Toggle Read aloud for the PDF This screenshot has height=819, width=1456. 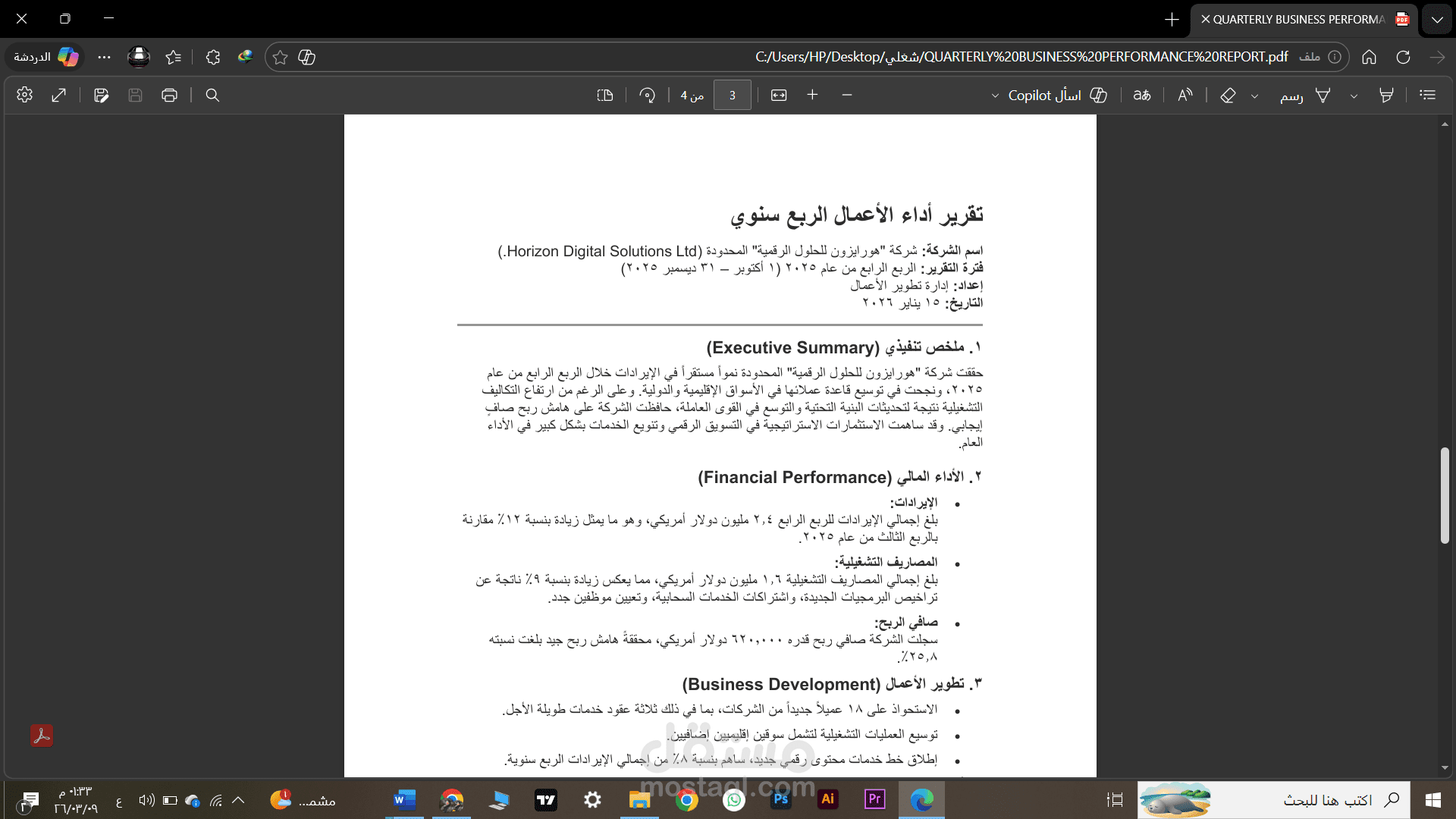[1185, 95]
